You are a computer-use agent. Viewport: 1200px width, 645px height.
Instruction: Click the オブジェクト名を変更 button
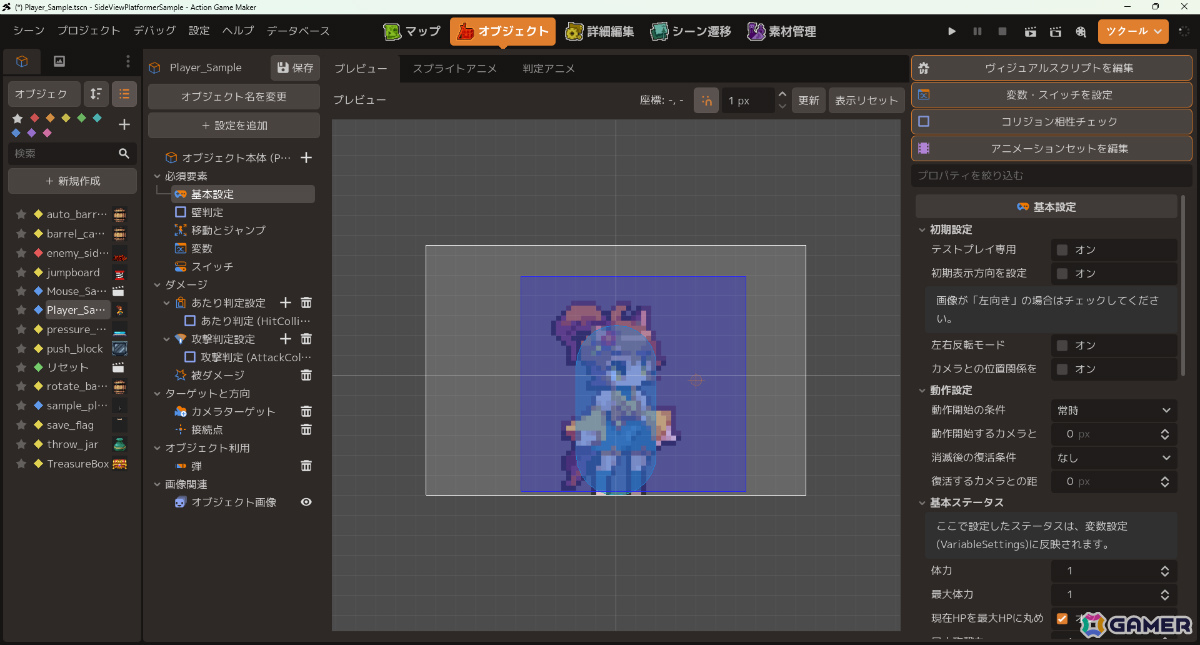tap(234, 97)
